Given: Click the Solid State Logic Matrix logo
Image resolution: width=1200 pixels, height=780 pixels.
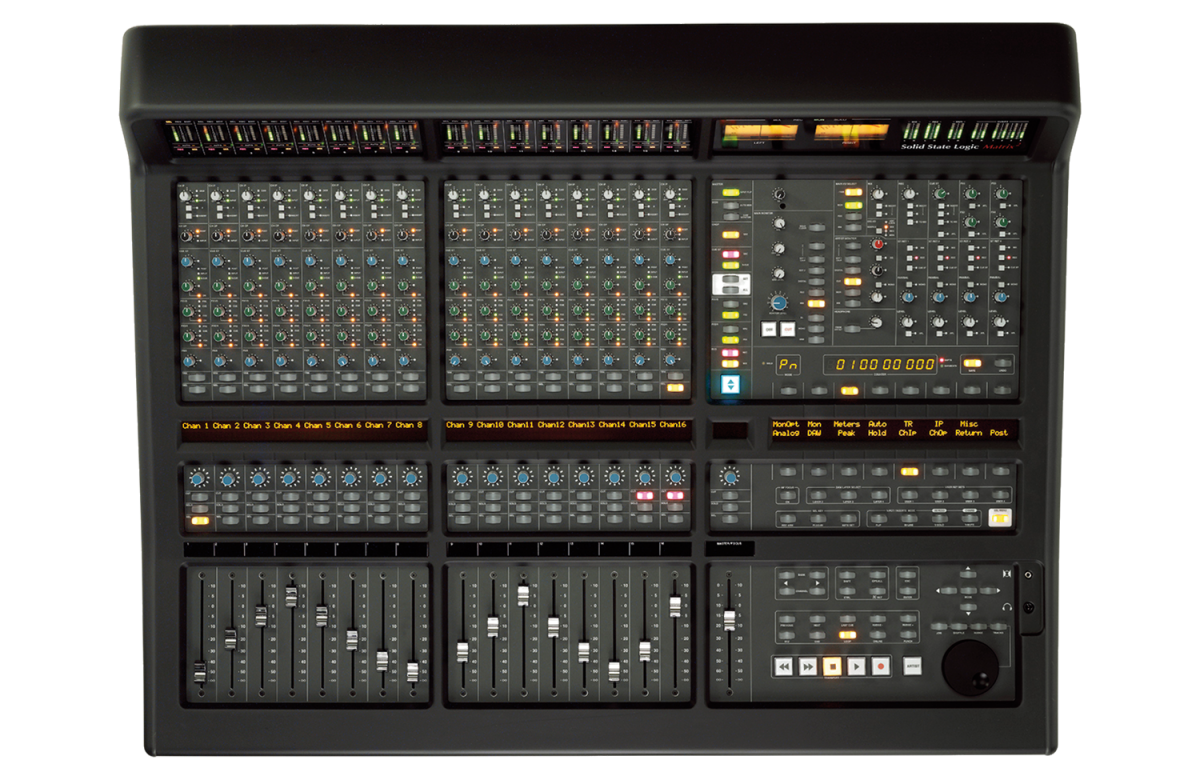Looking at the screenshot, I should 960,147.
